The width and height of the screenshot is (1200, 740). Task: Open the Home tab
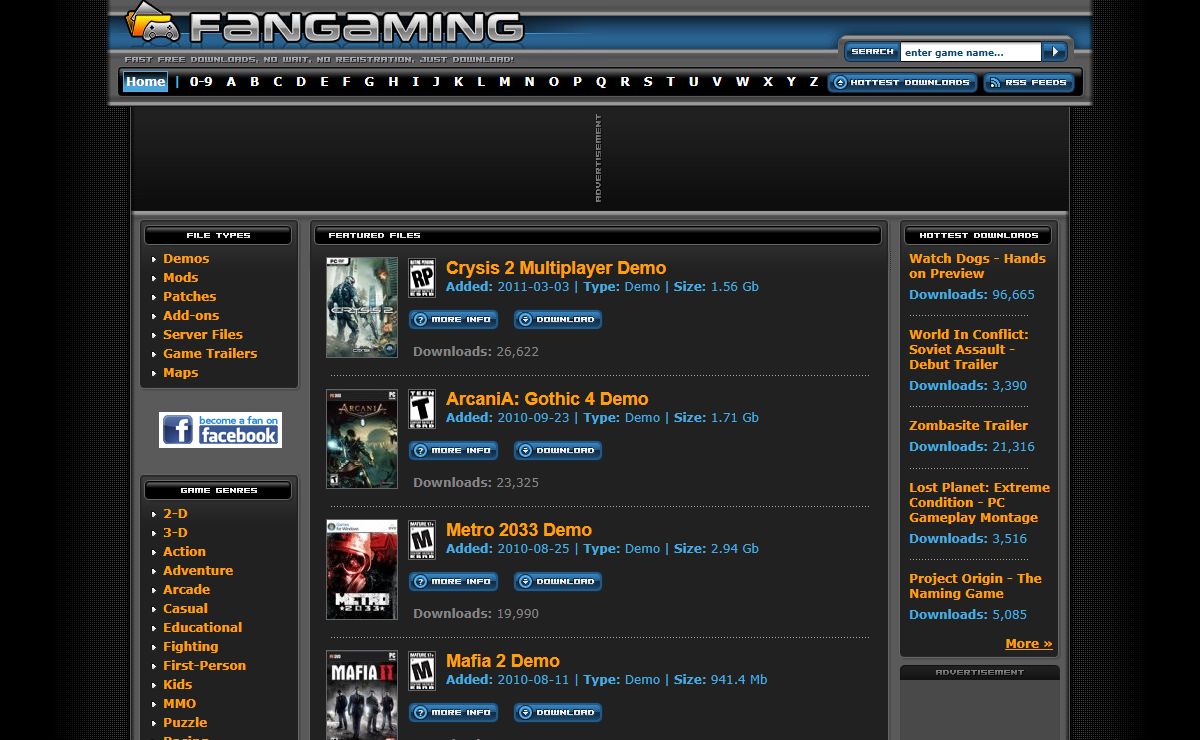click(x=146, y=82)
